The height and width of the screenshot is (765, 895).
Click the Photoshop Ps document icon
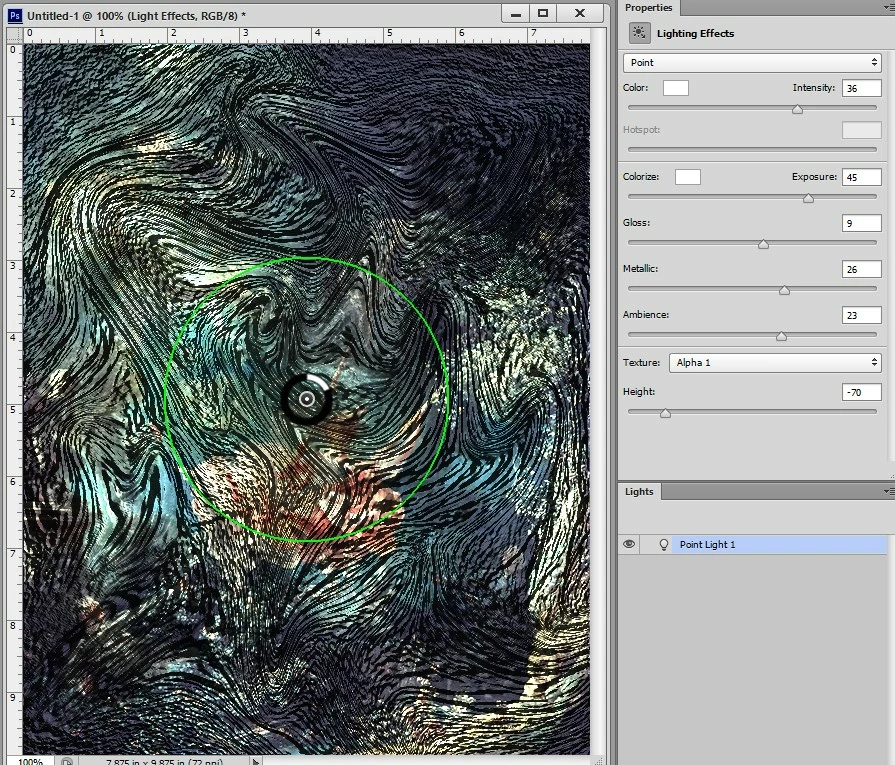click(x=15, y=15)
